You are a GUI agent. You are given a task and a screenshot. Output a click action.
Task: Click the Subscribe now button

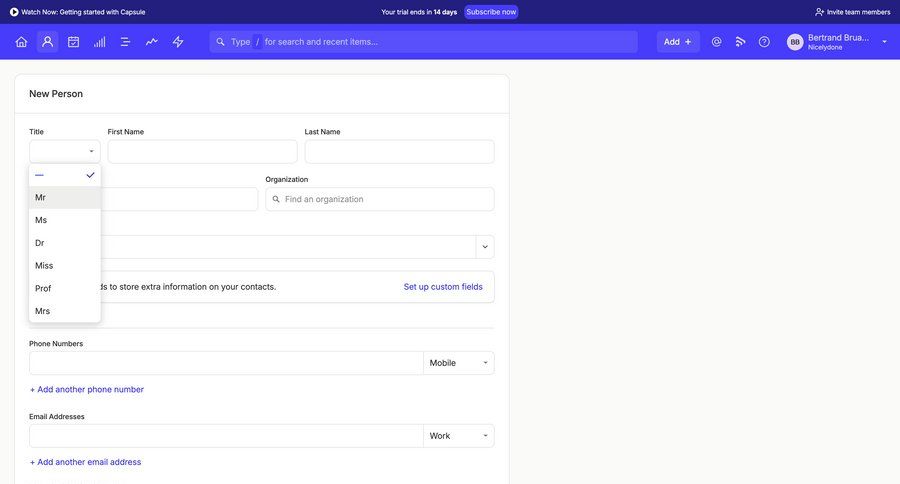pyautogui.click(x=491, y=12)
